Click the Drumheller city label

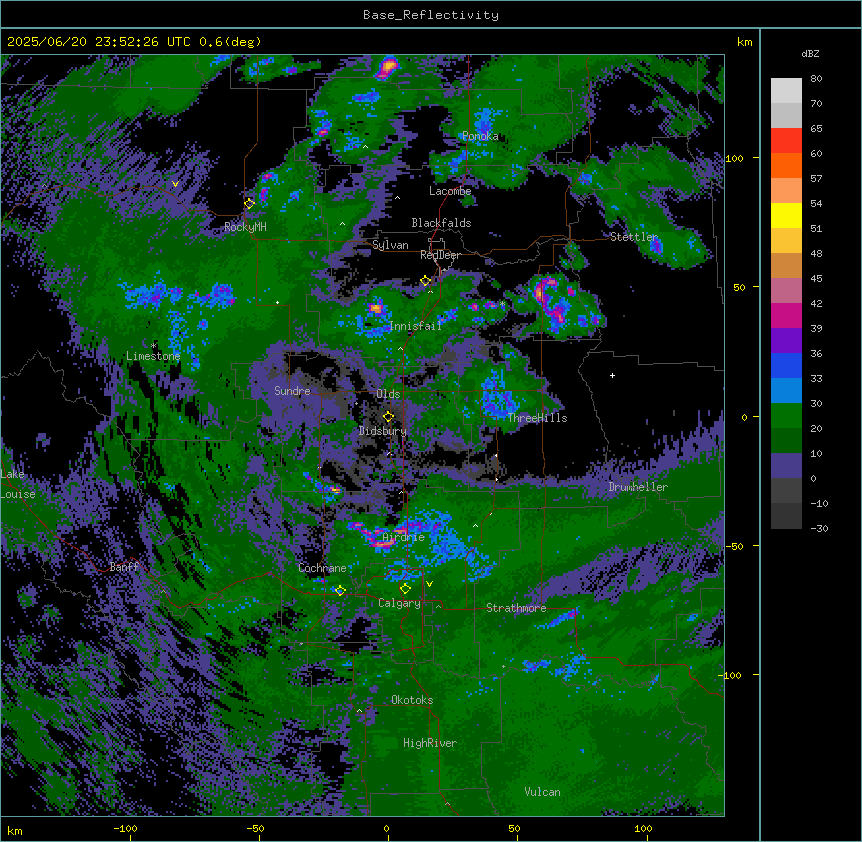[x=638, y=487]
